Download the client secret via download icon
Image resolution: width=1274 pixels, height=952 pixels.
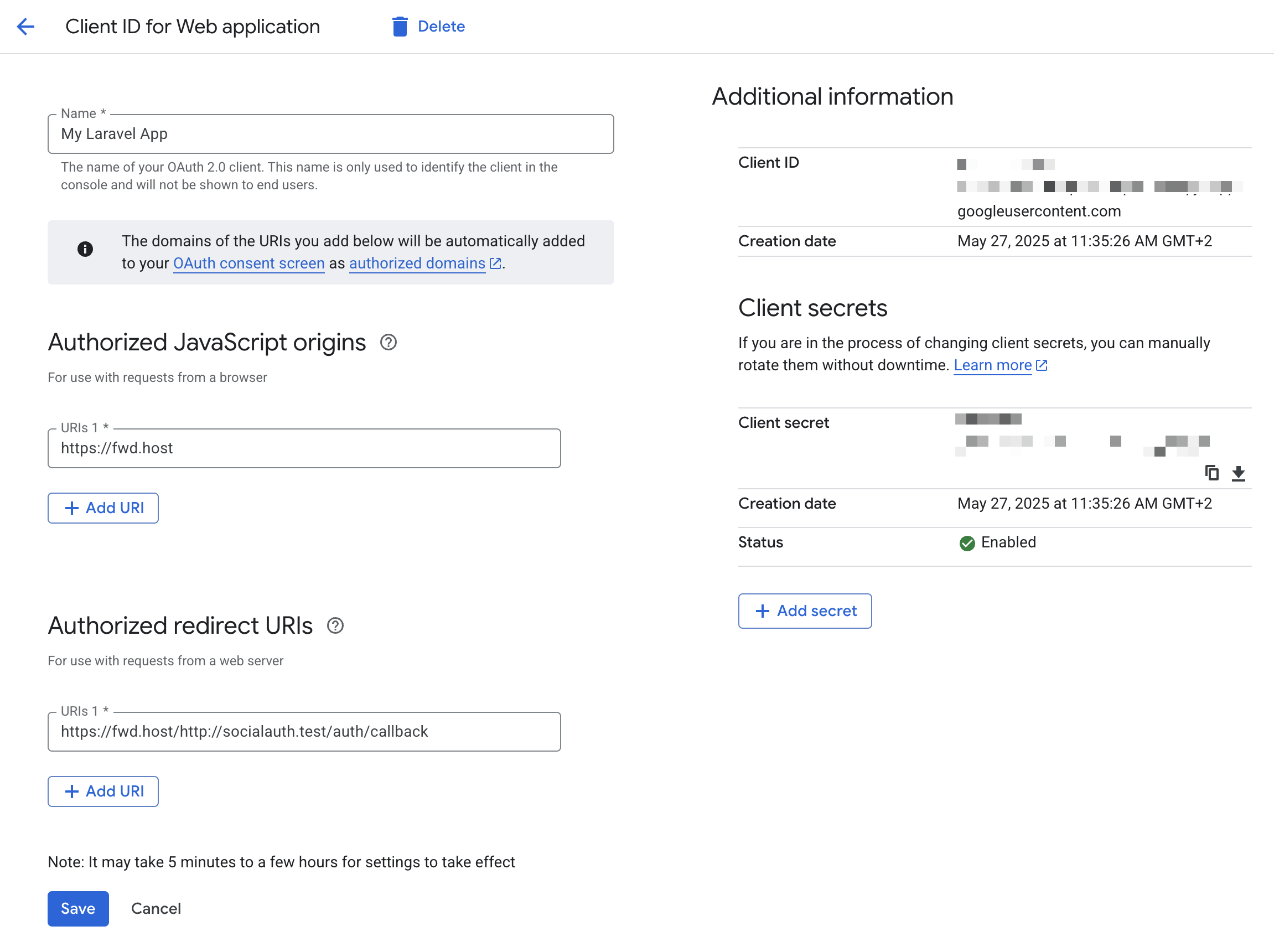point(1238,473)
